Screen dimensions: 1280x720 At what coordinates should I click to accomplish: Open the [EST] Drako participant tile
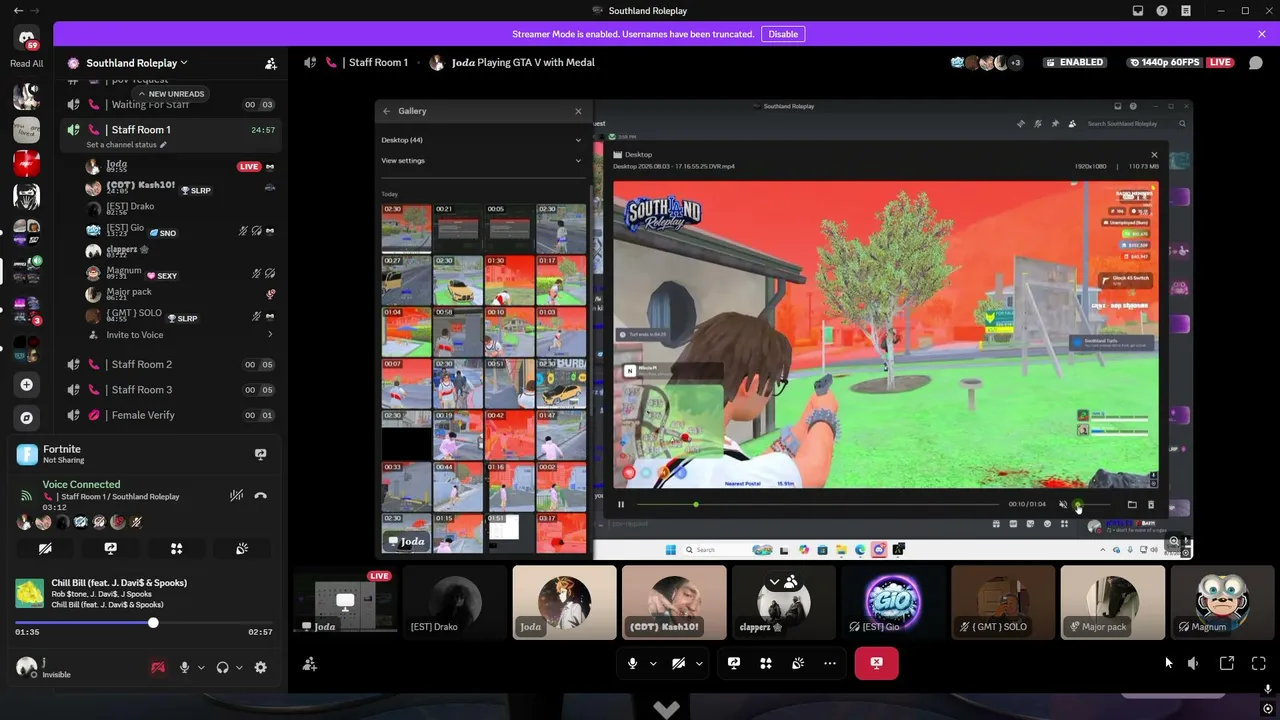[455, 602]
